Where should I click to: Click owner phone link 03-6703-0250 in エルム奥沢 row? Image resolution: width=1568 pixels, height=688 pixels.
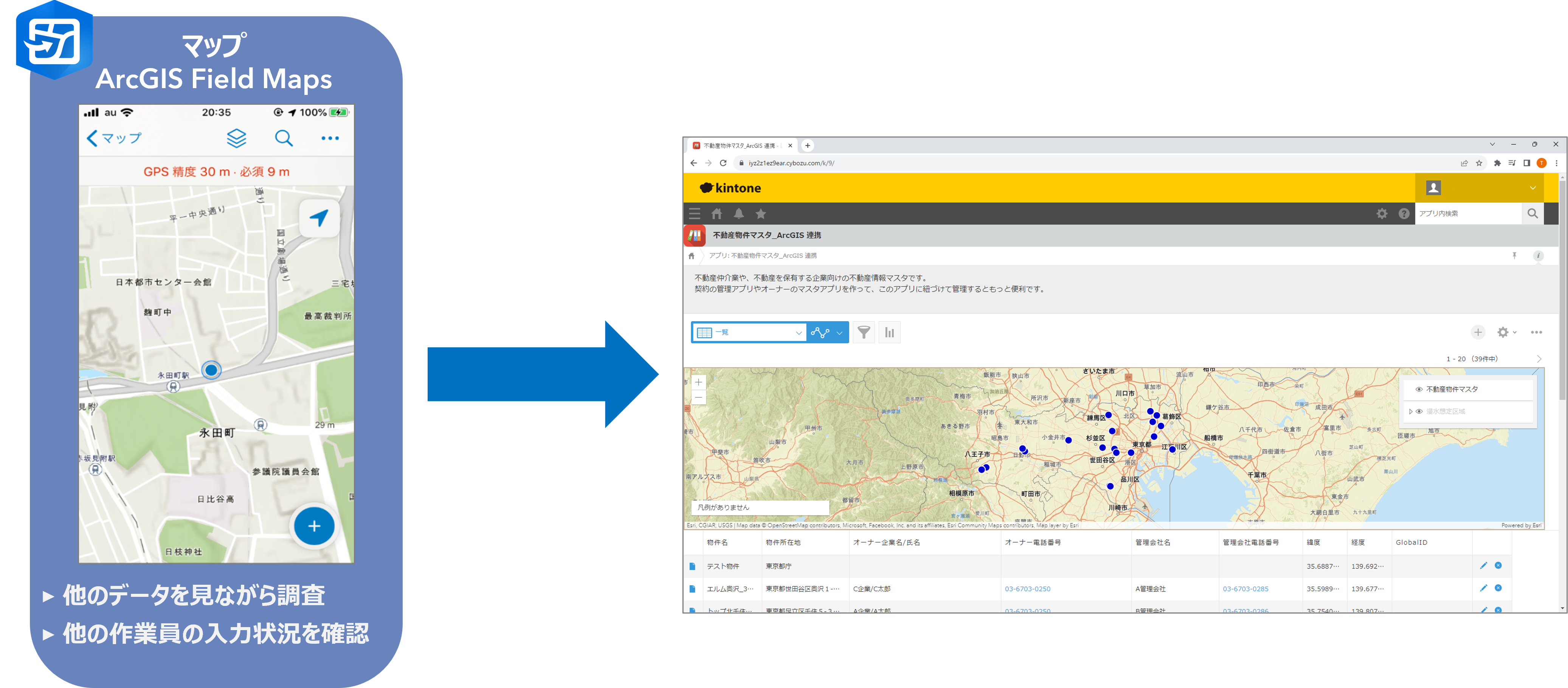coord(1027,589)
